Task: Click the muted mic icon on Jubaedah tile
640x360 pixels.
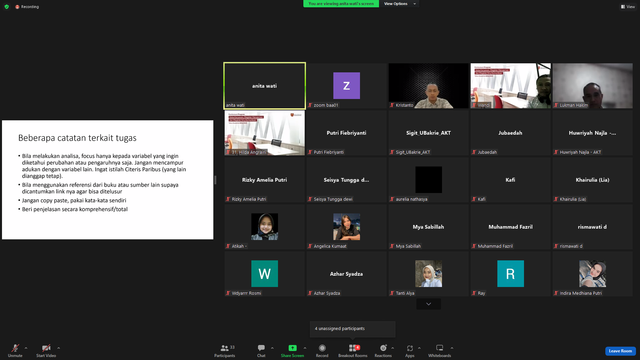Action: coord(474,152)
